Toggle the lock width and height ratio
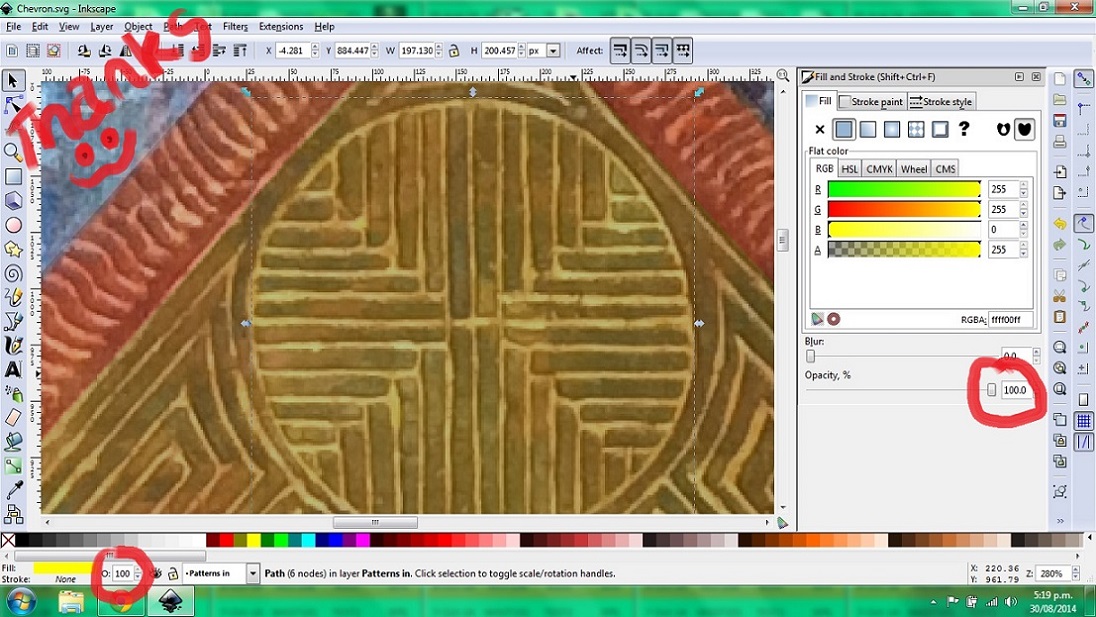This screenshot has height=617, width=1096. (453, 50)
